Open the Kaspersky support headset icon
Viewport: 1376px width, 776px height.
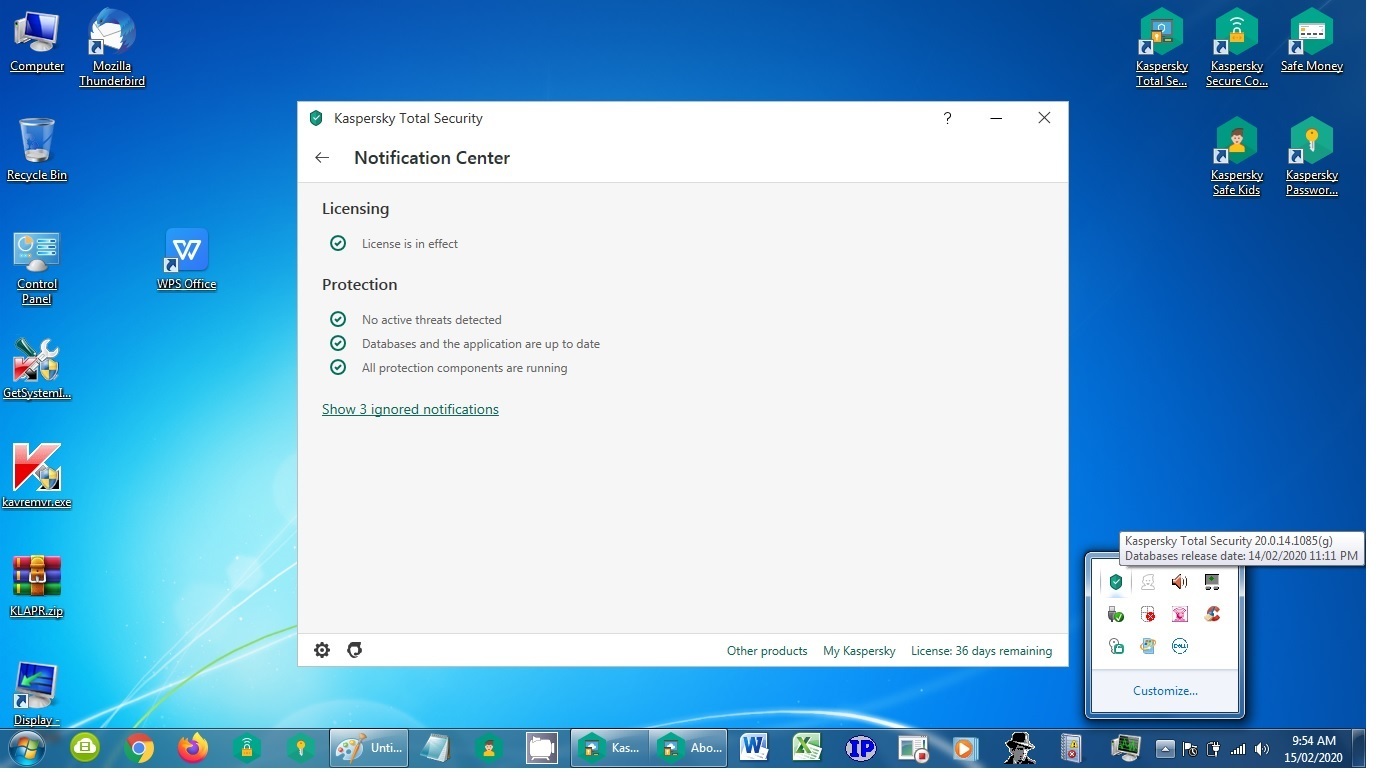(x=354, y=650)
